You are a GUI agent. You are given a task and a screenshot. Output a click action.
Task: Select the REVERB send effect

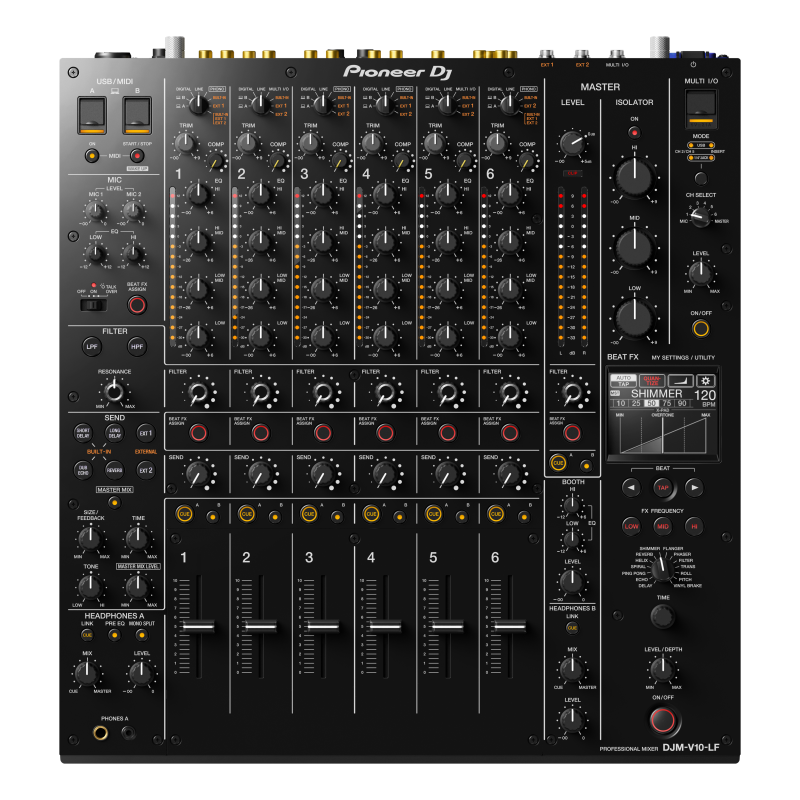pyautogui.click(x=114, y=470)
